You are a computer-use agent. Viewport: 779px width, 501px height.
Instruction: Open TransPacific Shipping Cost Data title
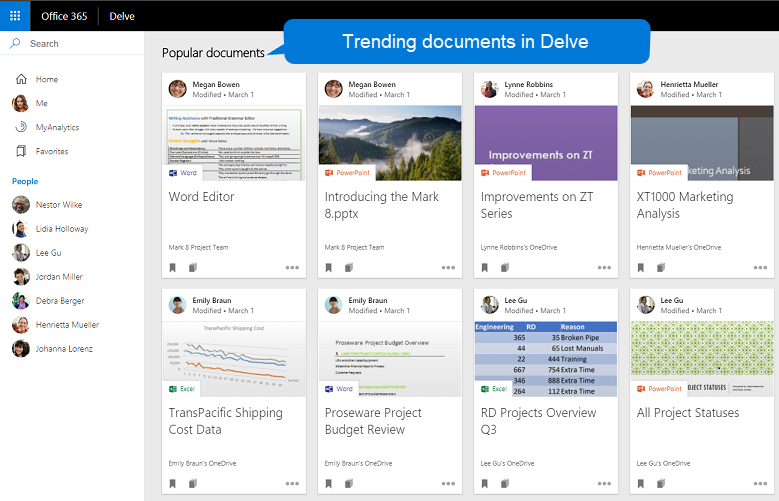point(225,421)
